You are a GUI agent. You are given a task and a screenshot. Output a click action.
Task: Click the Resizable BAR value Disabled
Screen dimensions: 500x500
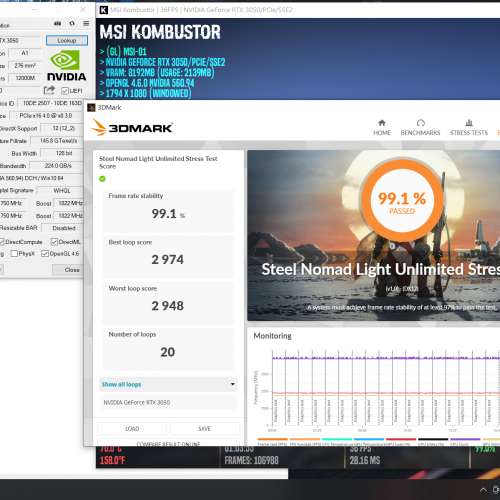coord(62,228)
